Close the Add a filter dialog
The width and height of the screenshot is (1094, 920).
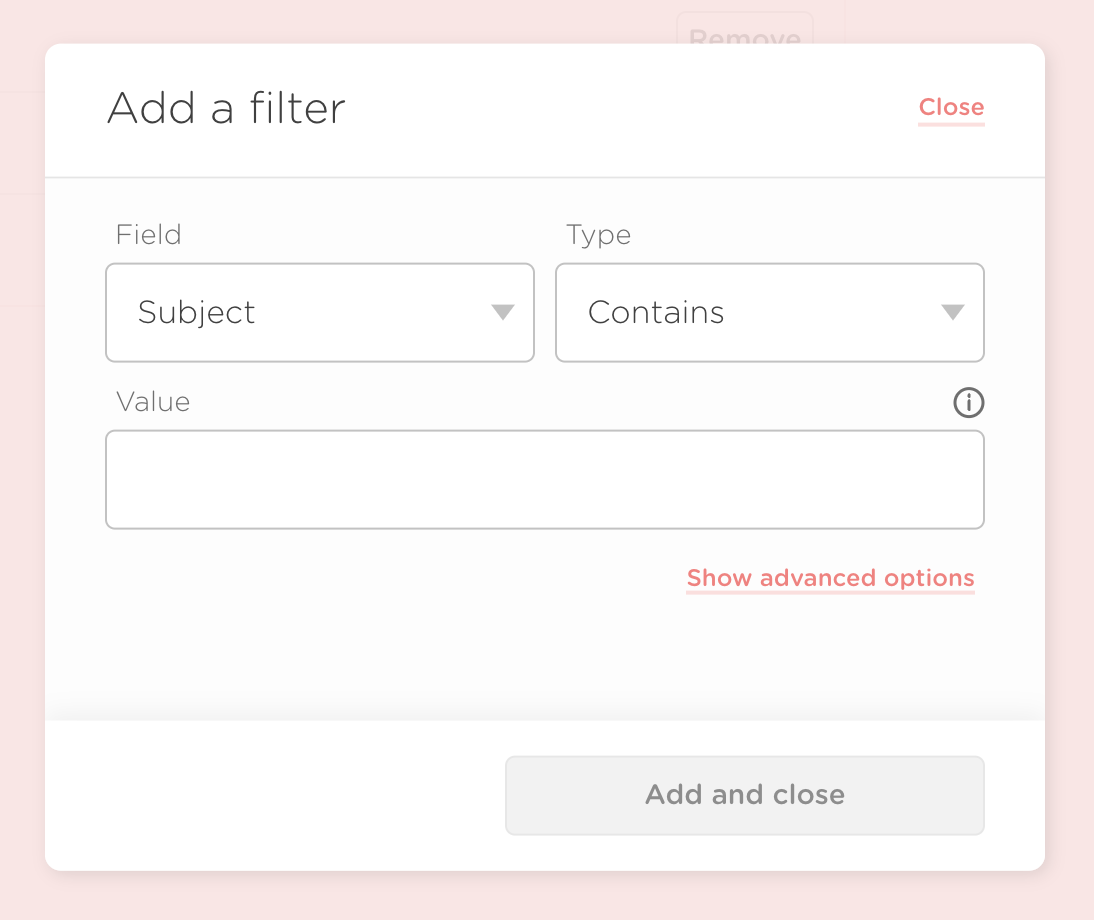951,107
